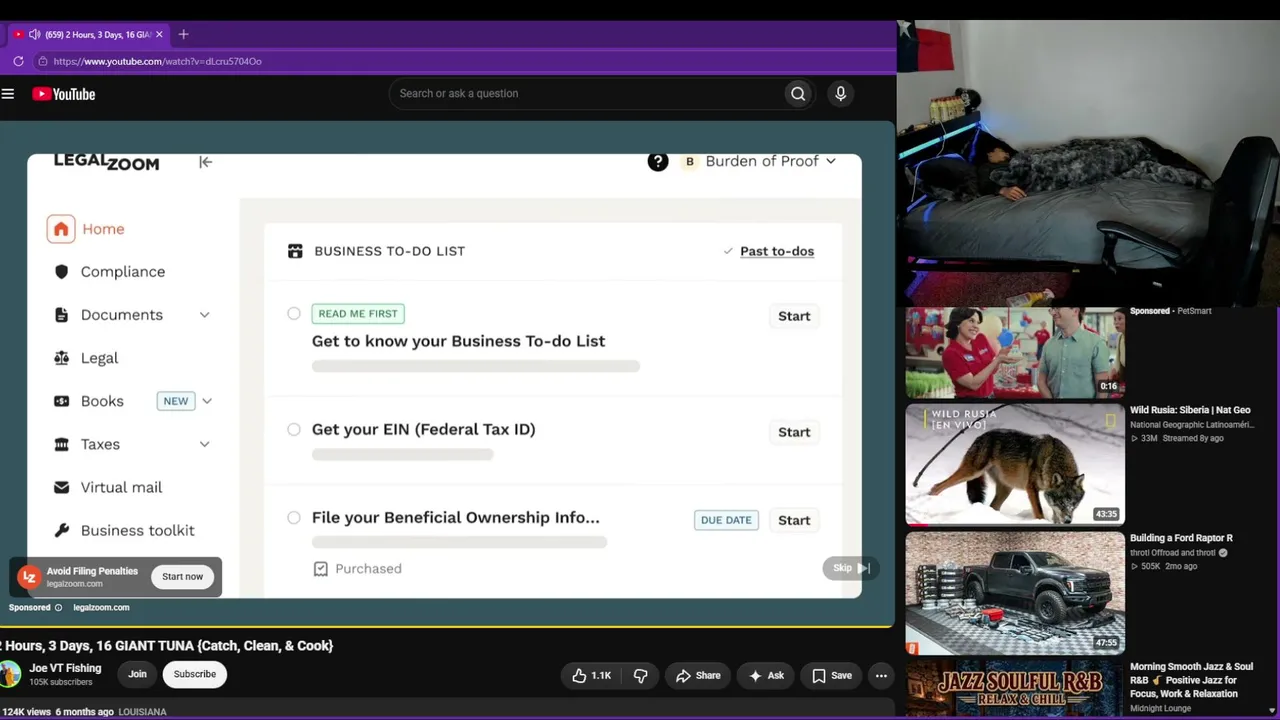The width and height of the screenshot is (1280, 720).
Task: Start the Get your EIN task
Action: tap(794, 432)
